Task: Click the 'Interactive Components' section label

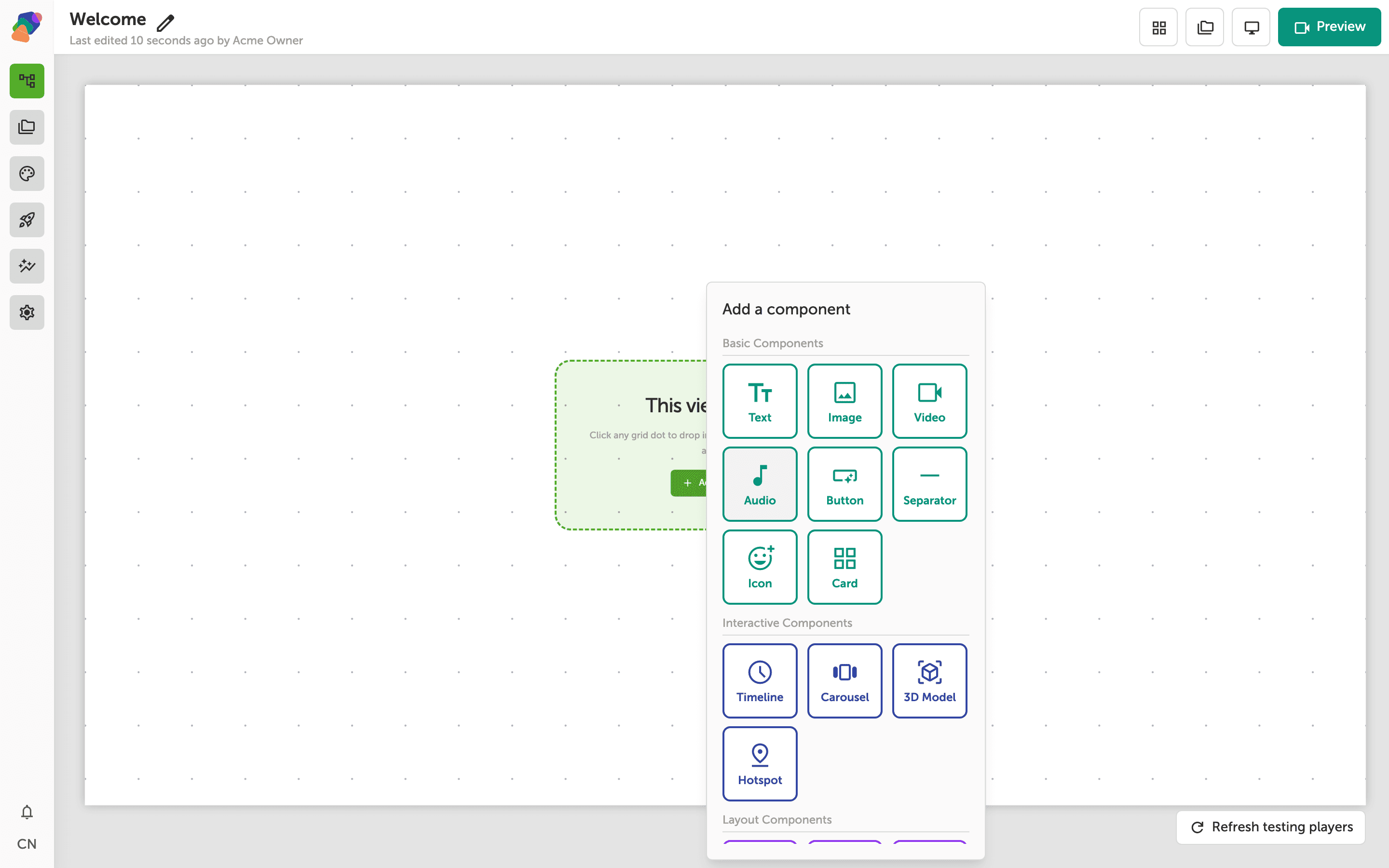Action: [787, 622]
